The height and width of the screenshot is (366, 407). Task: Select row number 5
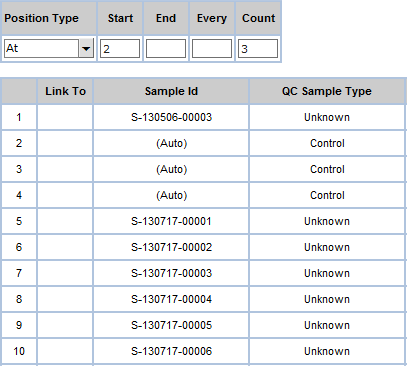[19, 221]
